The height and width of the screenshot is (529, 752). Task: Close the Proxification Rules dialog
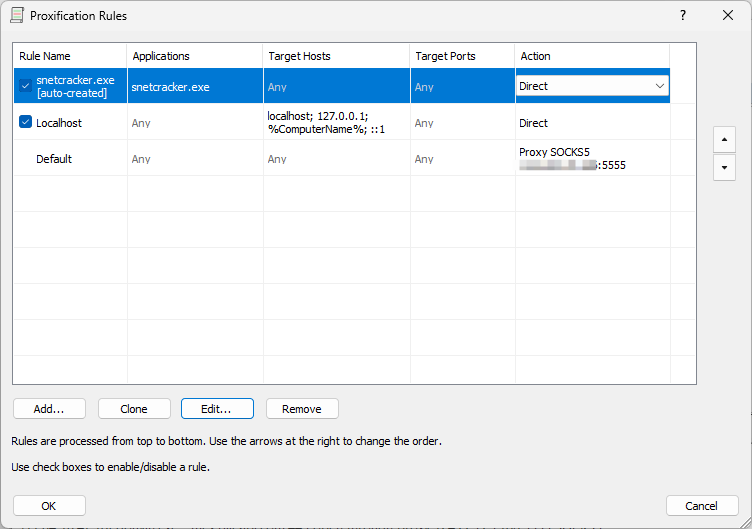coord(727,16)
